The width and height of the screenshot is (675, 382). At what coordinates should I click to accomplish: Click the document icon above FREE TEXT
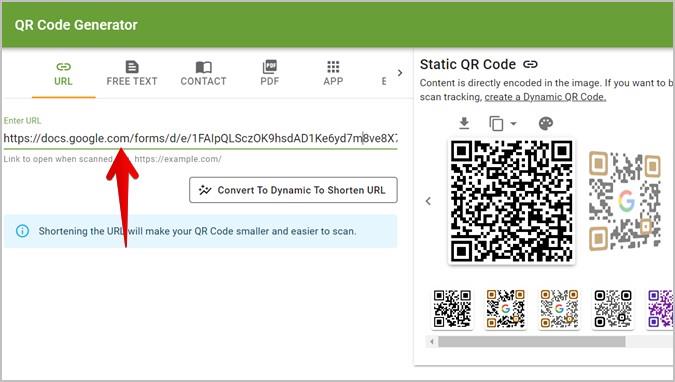tap(132, 67)
